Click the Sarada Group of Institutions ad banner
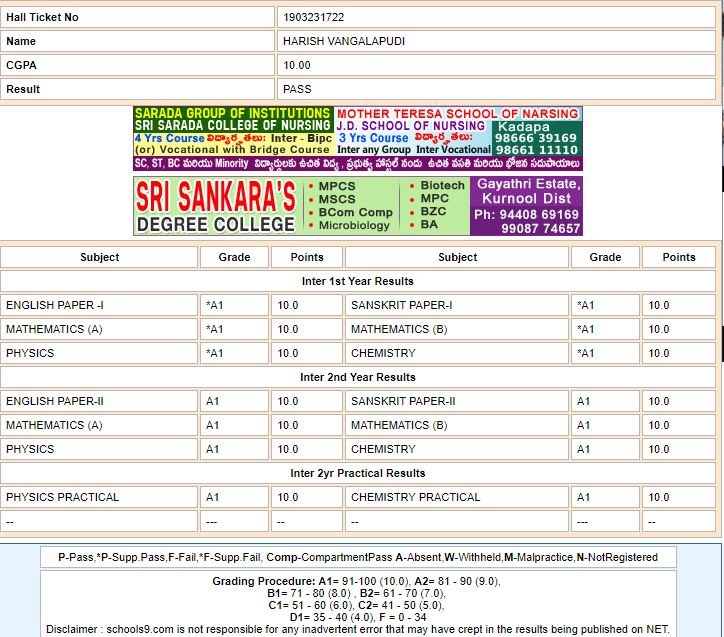 [233, 131]
